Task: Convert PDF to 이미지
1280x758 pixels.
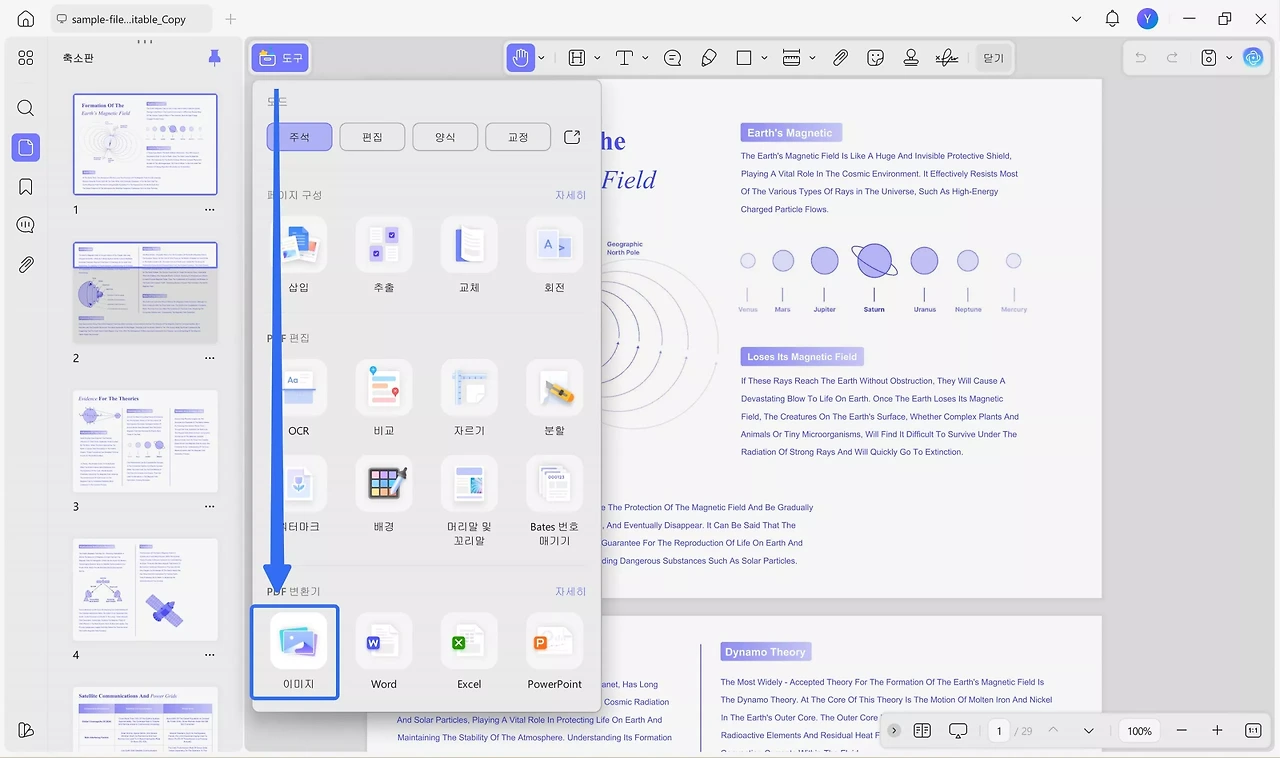Action: [295, 652]
